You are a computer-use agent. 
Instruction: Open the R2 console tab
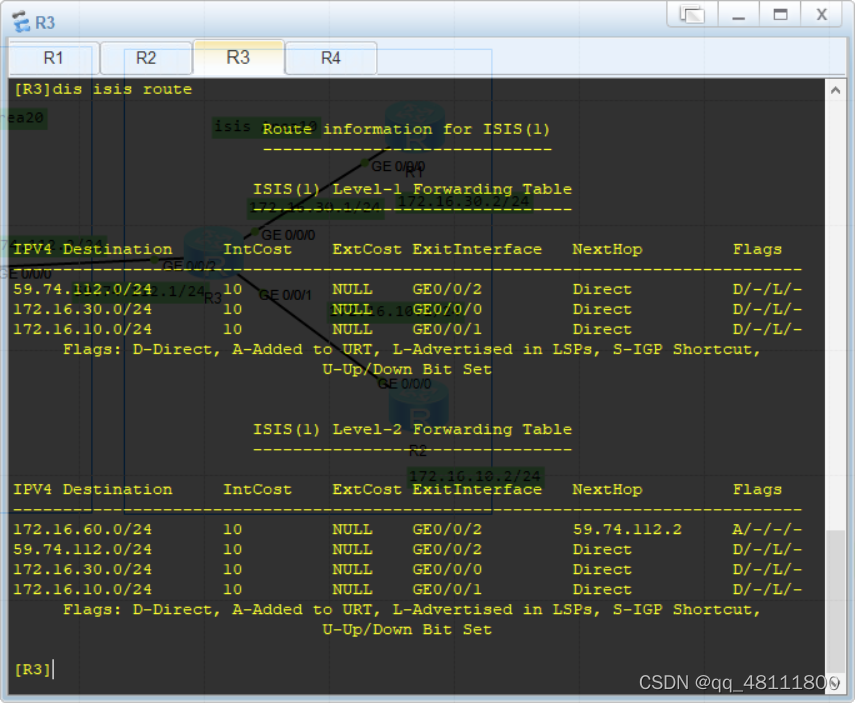pyautogui.click(x=146, y=58)
